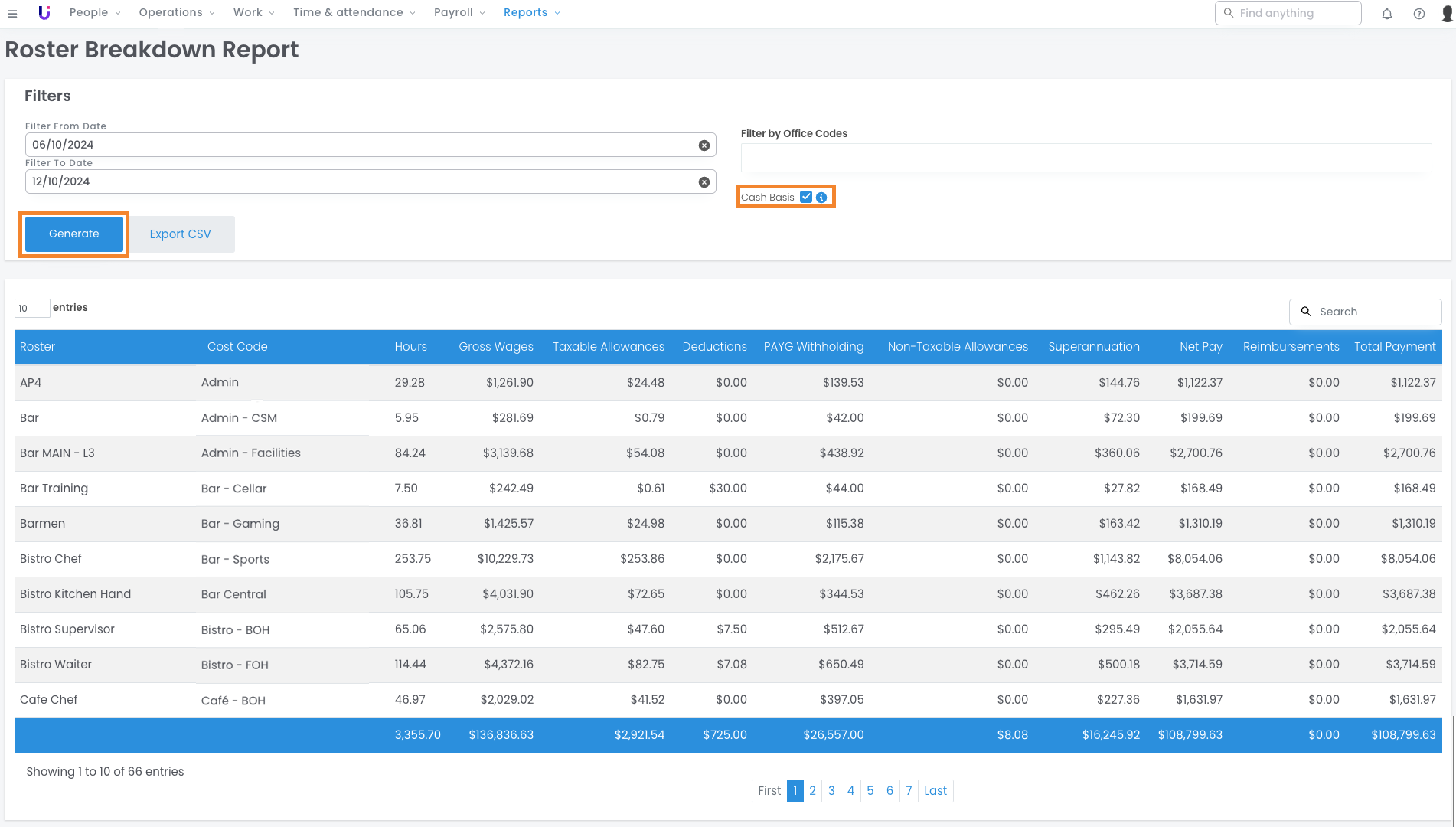The image size is (1456, 827).
Task: Open the hamburger navigation menu
Action: click(x=12, y=13)
